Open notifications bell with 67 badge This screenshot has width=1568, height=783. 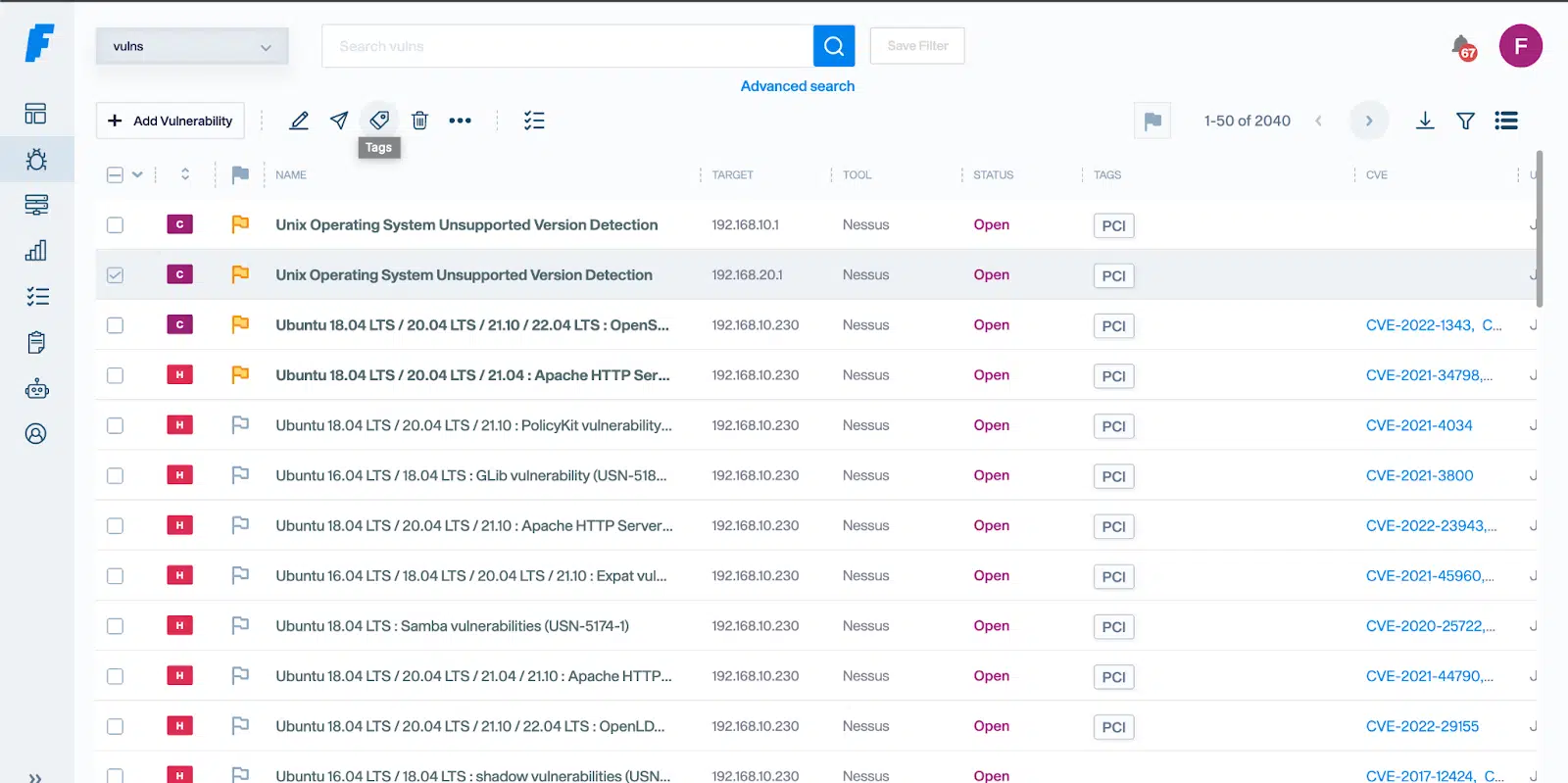click(1463, 46)
